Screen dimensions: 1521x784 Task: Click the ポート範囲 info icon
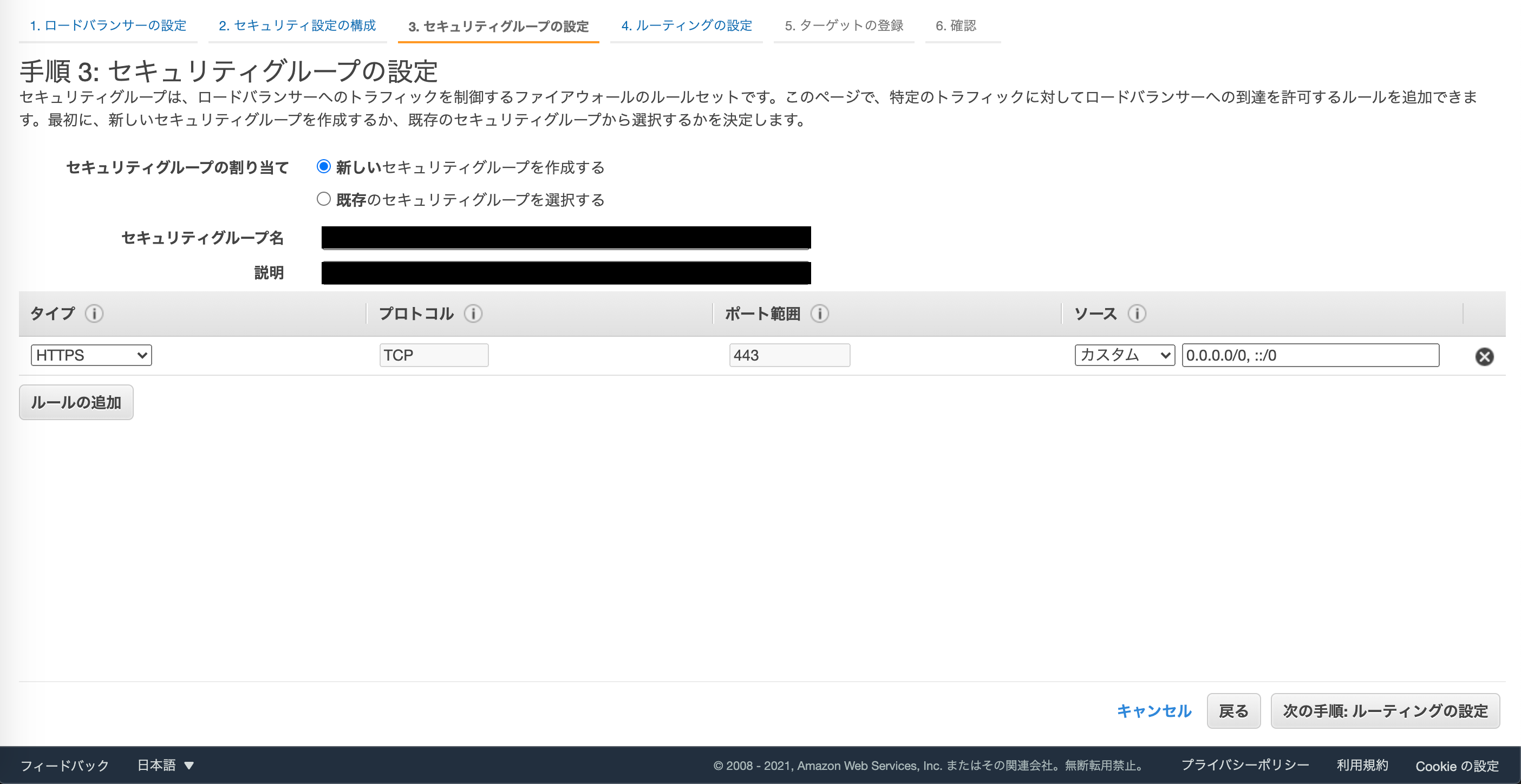[820, 314]
